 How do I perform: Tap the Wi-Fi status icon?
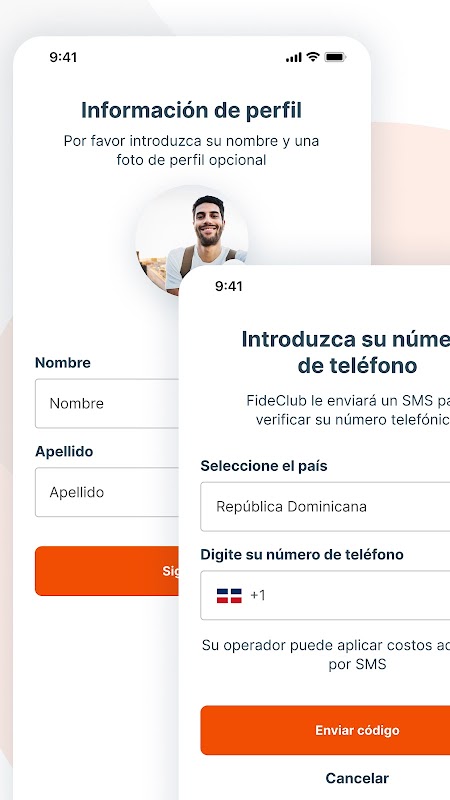coord(313,57)
